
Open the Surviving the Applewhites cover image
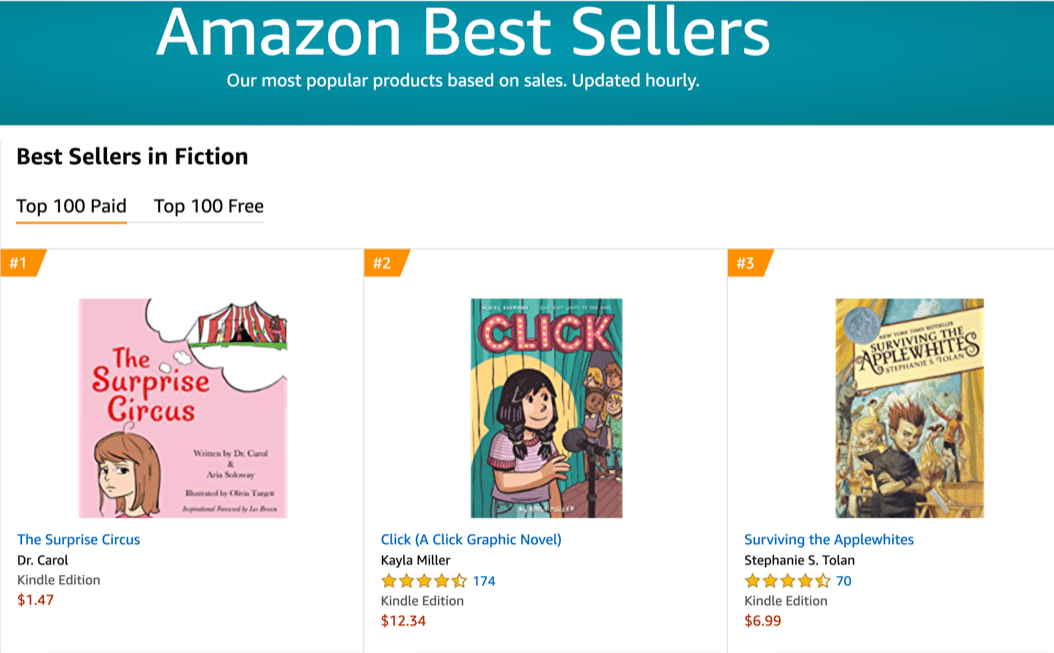pyautogui.click(x=909, y=408)
